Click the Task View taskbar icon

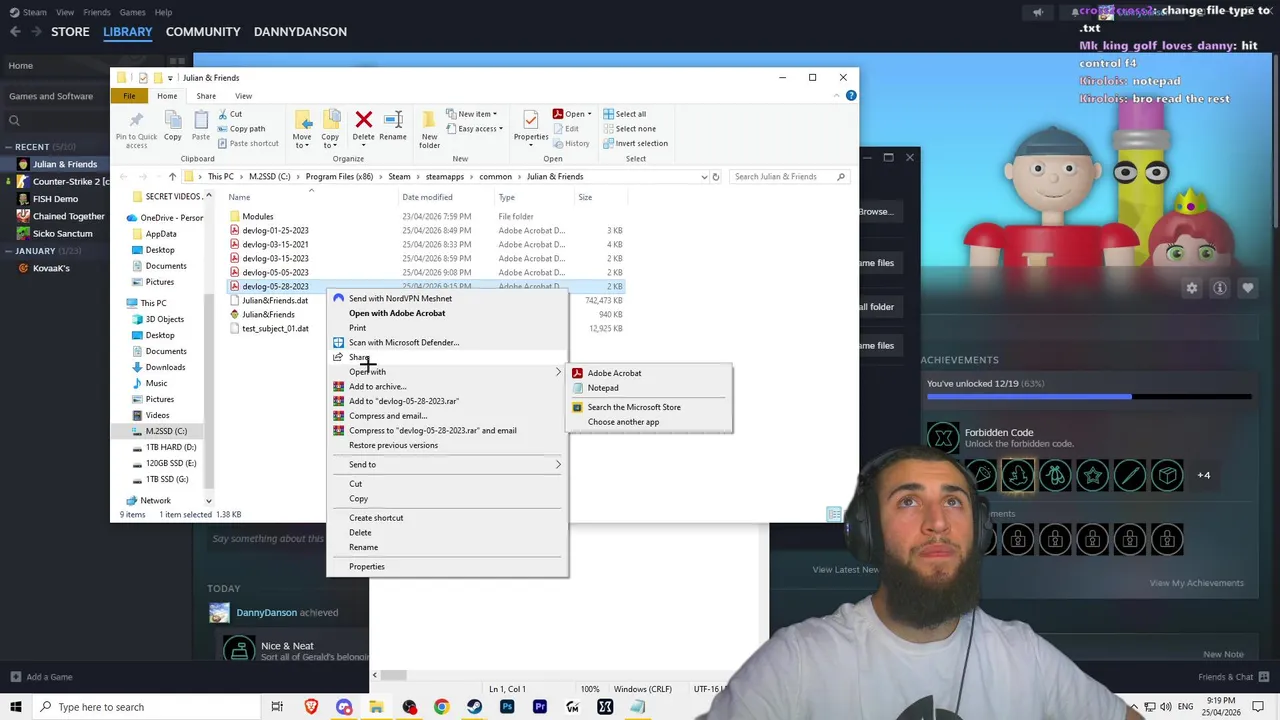(x=277, y=707)
